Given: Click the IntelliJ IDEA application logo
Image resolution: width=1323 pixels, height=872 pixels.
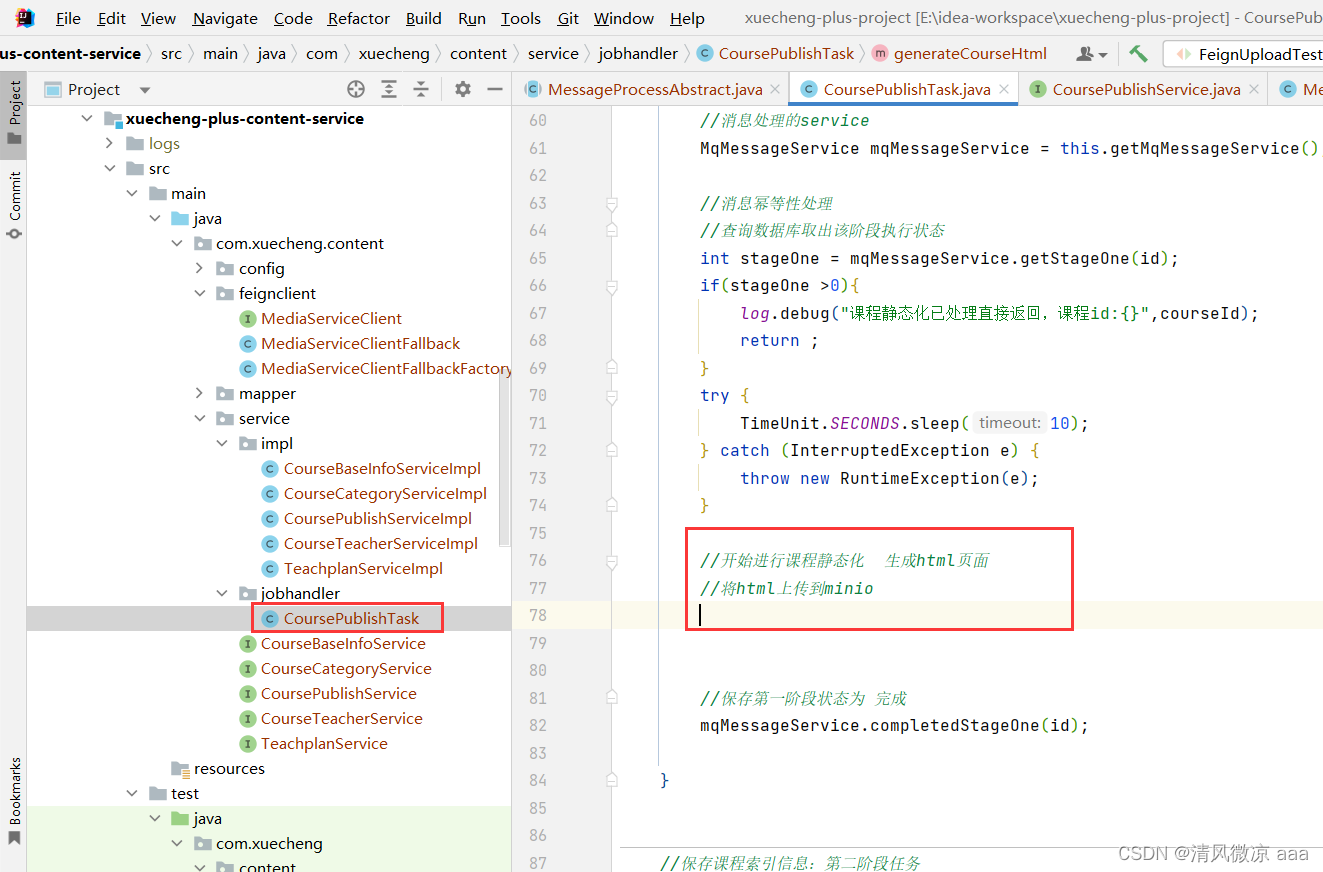Looking at the screenshot, I should click(x=24, y=17).
